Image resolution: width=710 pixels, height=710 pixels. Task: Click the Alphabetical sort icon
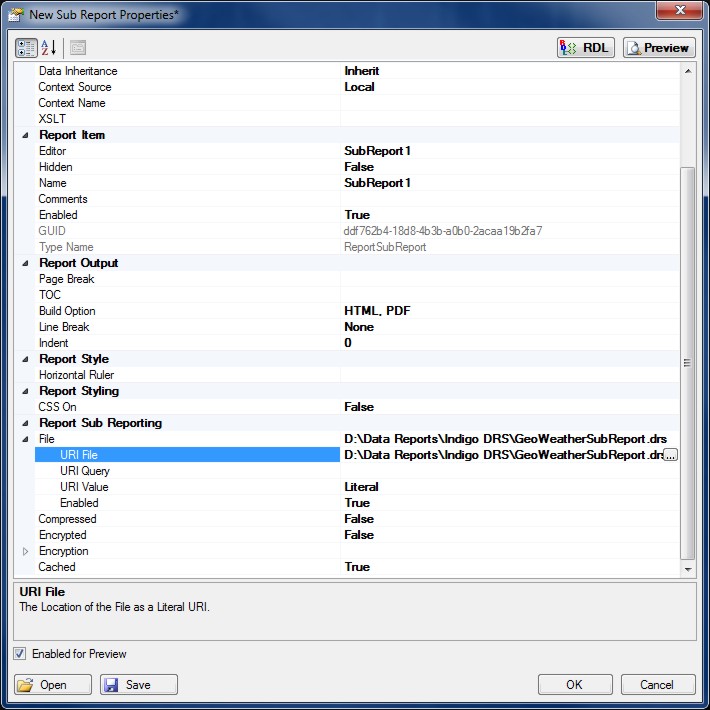click(49, 48)
